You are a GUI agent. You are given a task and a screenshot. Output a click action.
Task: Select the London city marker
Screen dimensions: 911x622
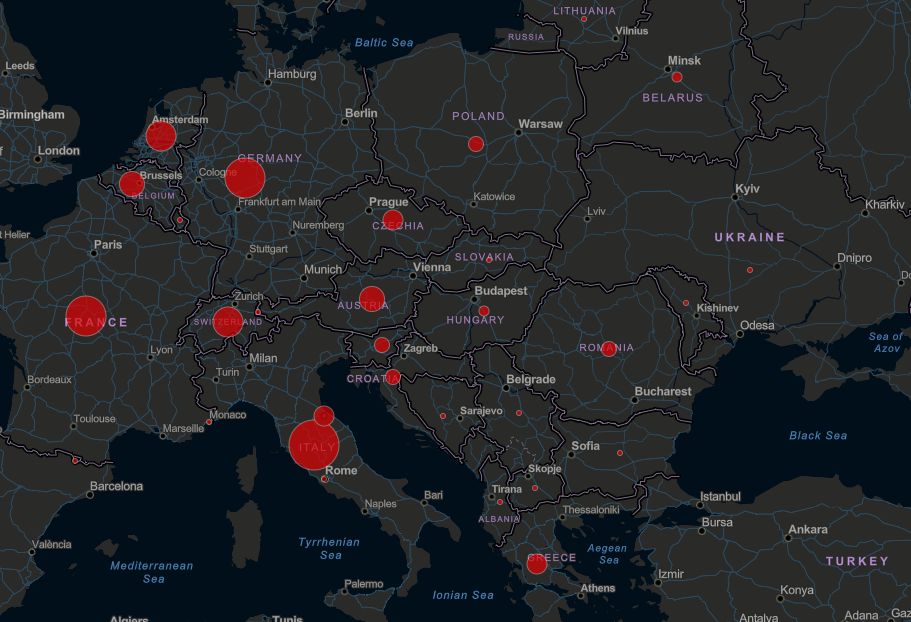39,158
